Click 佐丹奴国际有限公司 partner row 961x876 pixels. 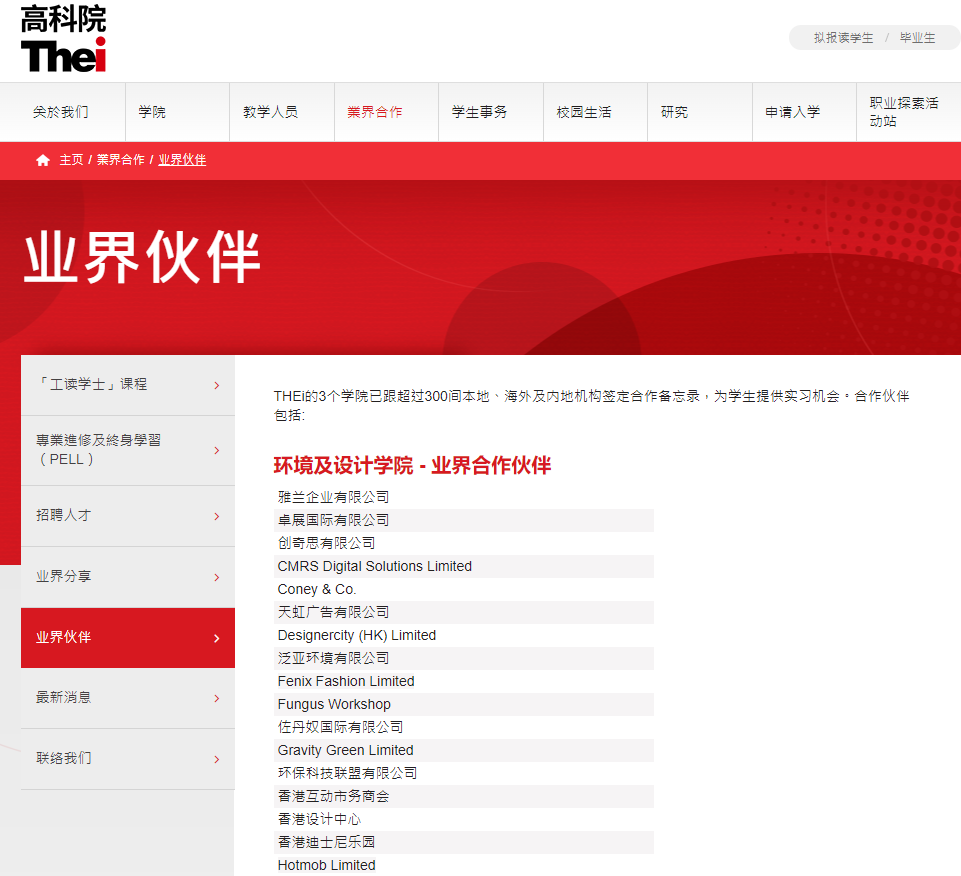coord(463,727)
